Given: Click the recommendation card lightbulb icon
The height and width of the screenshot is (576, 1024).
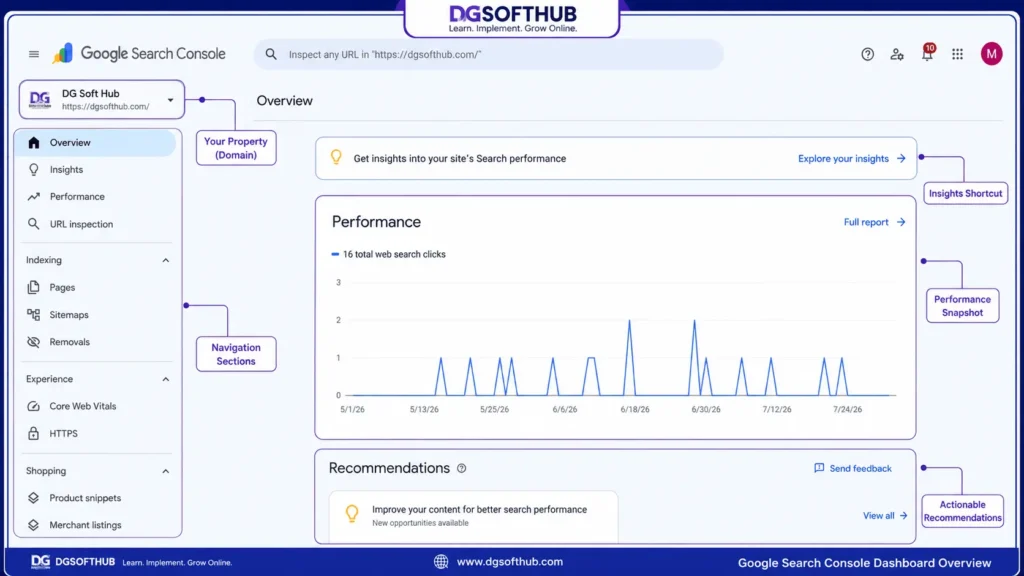Looking at the screenshot, I should pos(352,514).
